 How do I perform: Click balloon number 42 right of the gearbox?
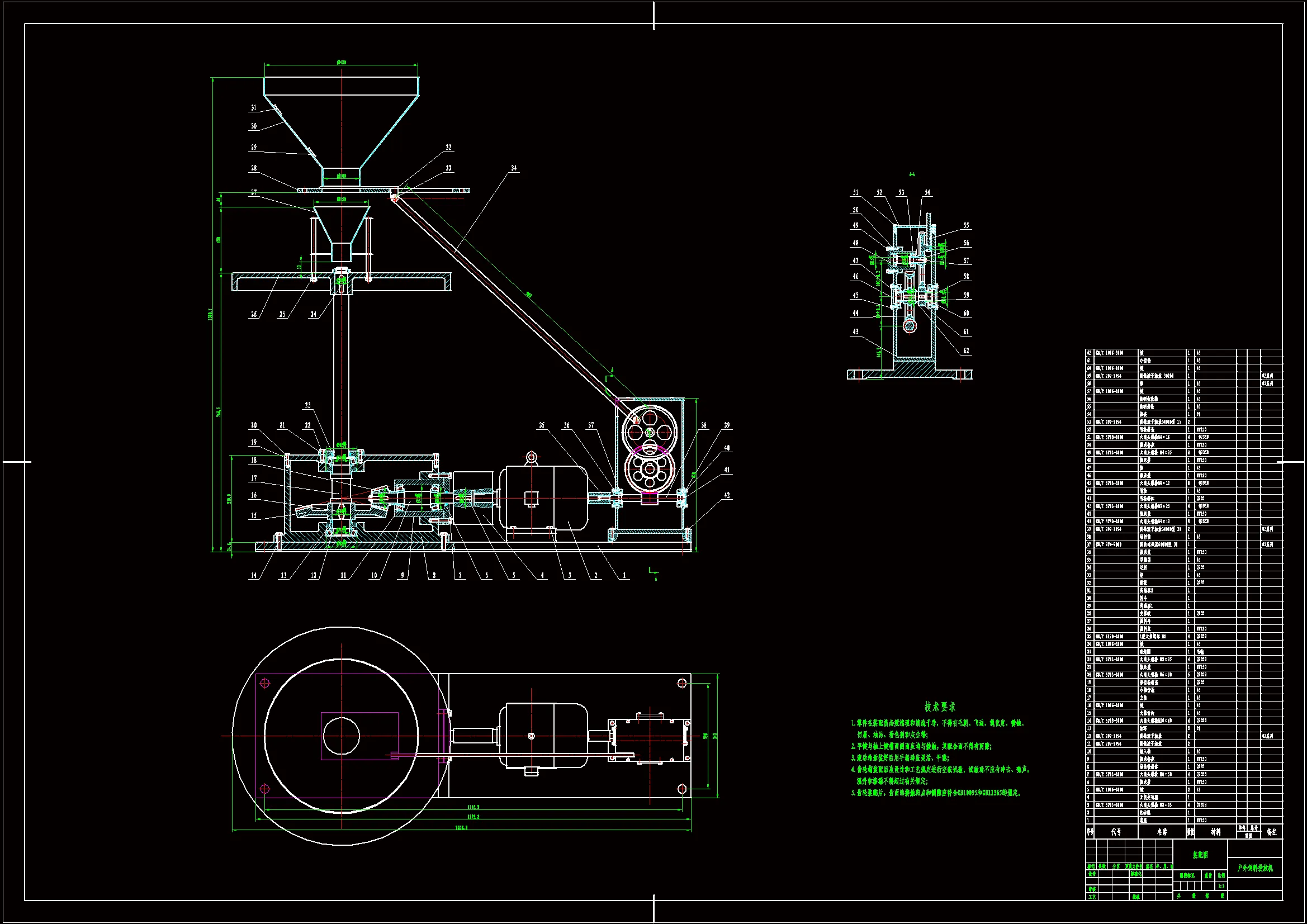(x=726, y=495)
